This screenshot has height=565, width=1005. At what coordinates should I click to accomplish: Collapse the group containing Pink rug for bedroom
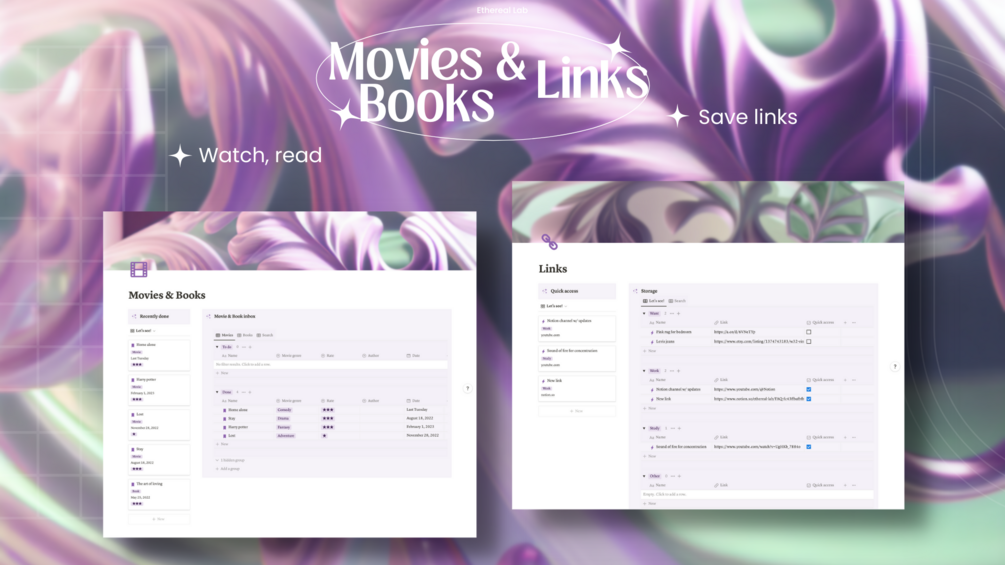pyautogui.click(x=644, y=314)
